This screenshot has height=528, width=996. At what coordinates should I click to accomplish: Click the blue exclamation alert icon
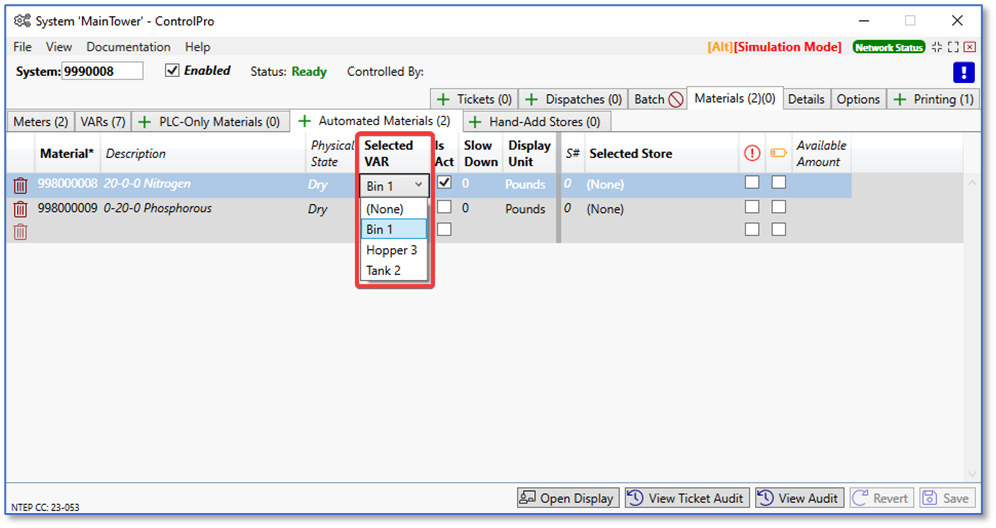(x=963, y=72)
